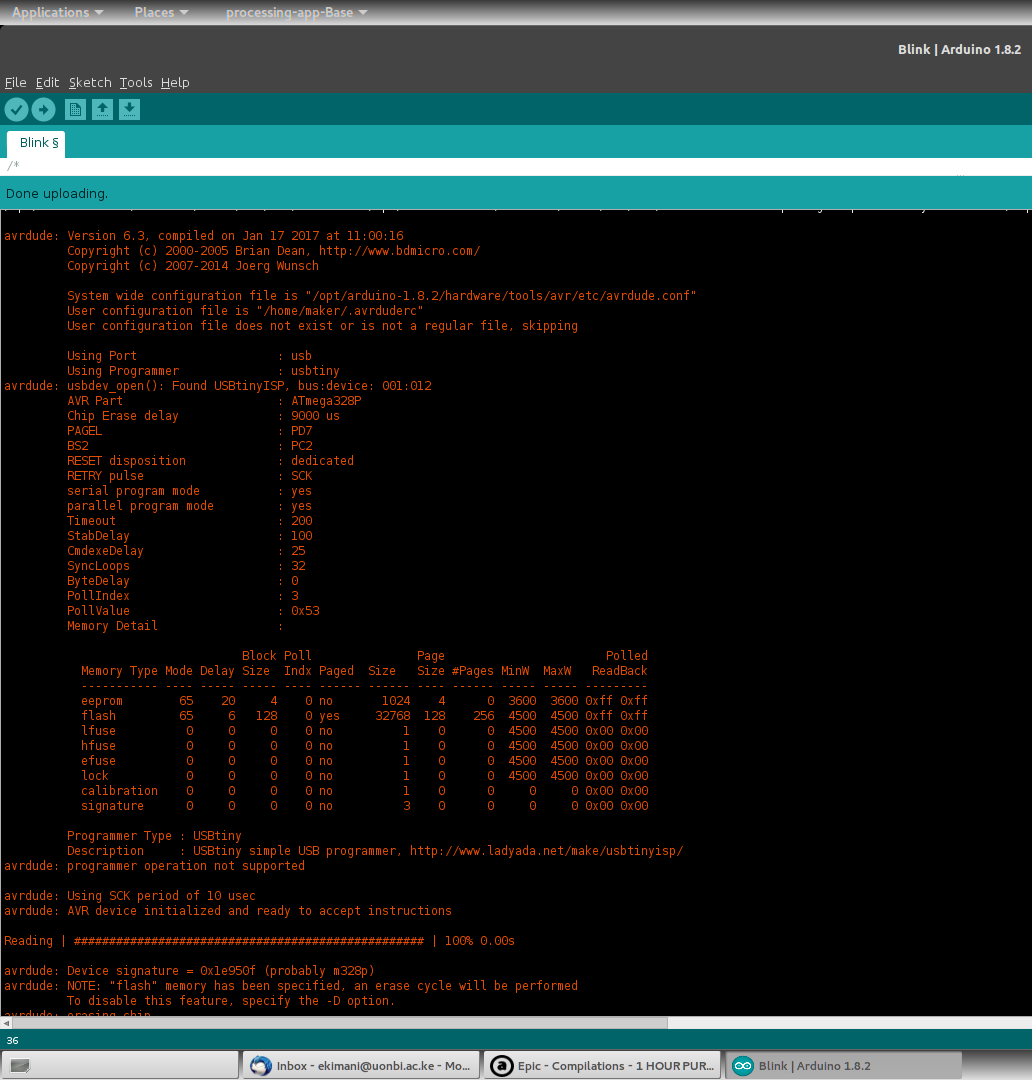Click the 'Done uploading.' status message
1032x1080 pixels.
coord(56,194)
